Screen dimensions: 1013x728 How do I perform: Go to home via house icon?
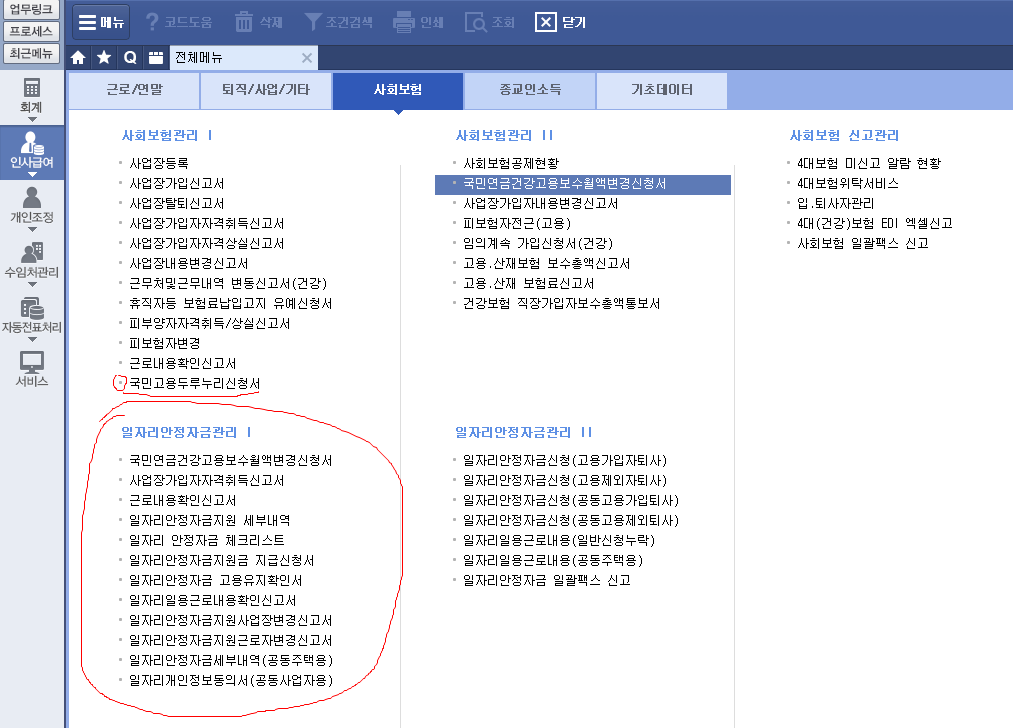point(78,57)
